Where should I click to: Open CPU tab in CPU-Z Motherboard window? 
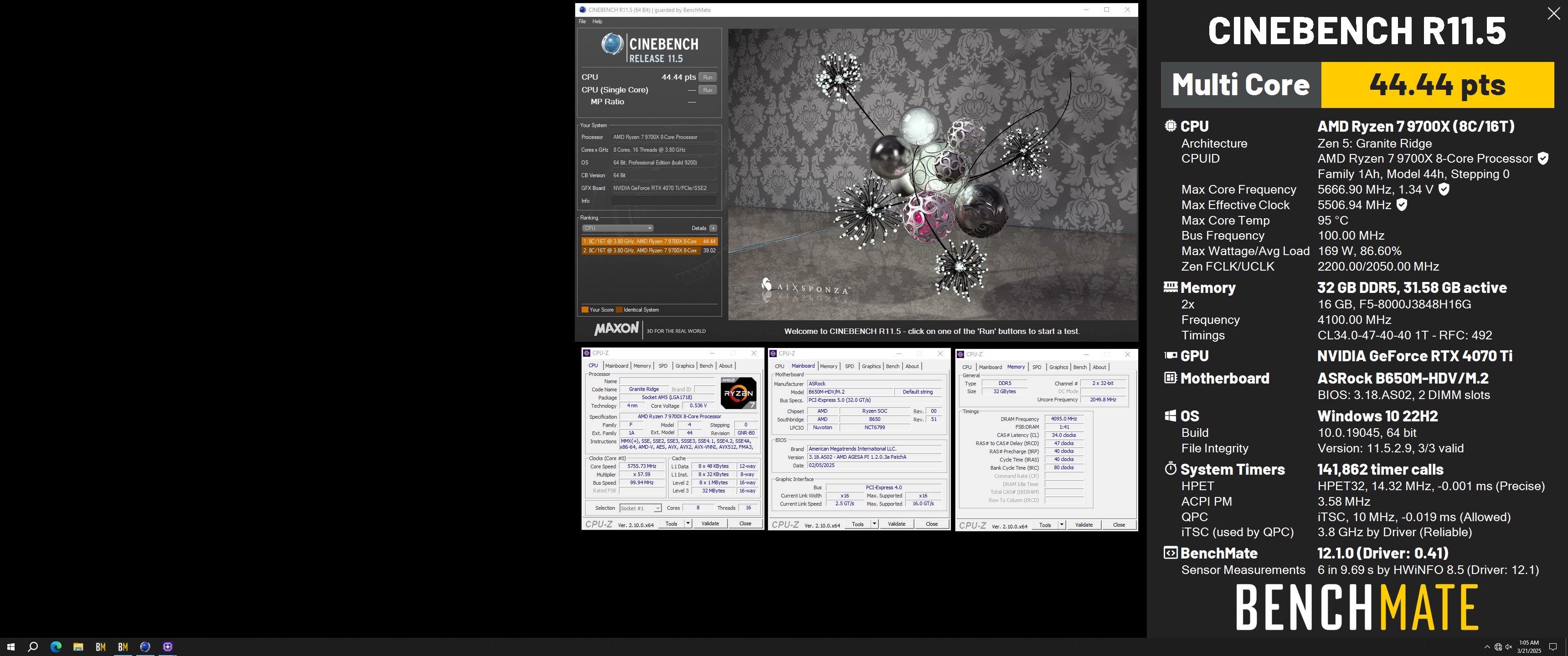click(x=779, y=366)
